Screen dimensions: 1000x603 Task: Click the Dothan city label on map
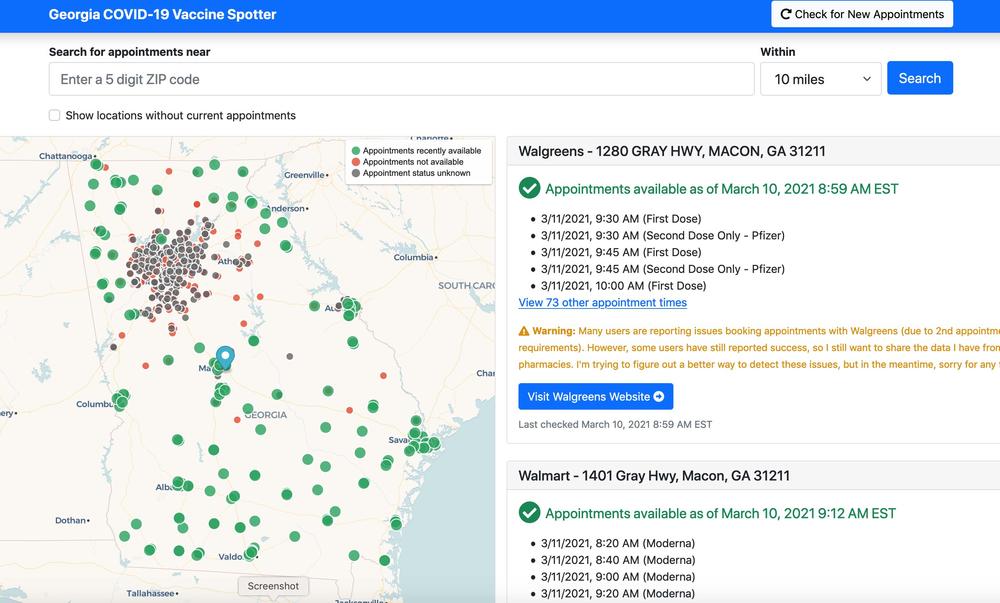pos(70,520)
